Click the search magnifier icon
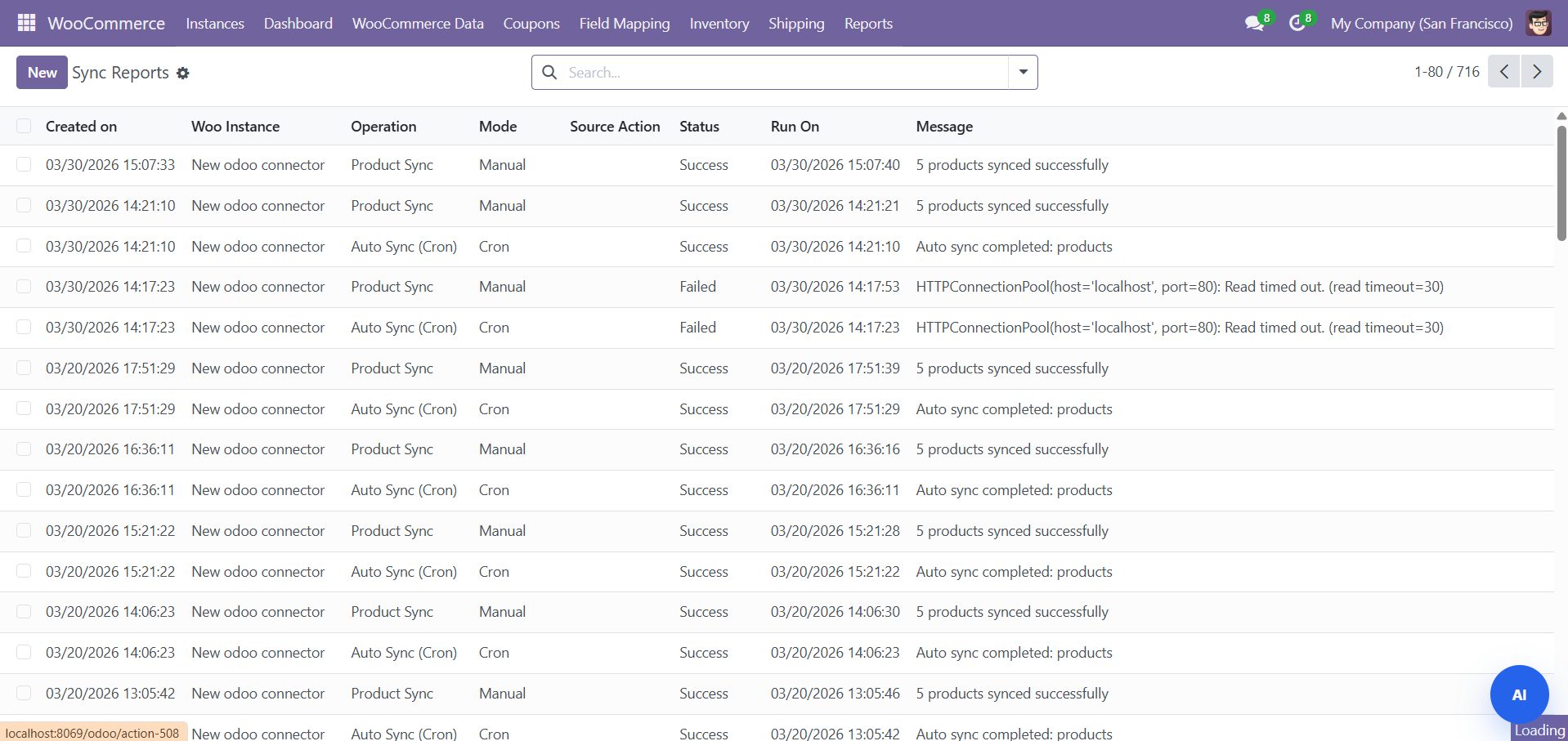This screenshot has height=741, width=1568. 549,72
